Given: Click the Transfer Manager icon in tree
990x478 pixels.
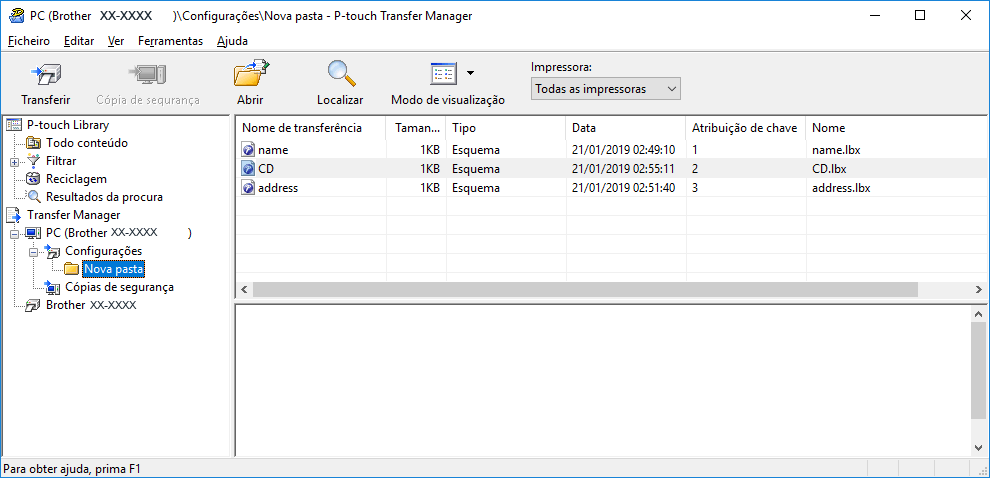Looking at the screenshot, I should click(14, 215).
